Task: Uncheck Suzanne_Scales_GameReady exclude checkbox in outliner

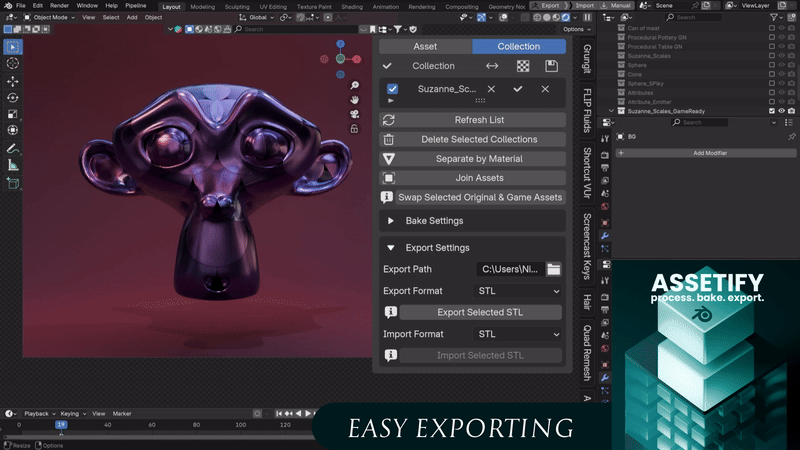Action: point(771,111)
